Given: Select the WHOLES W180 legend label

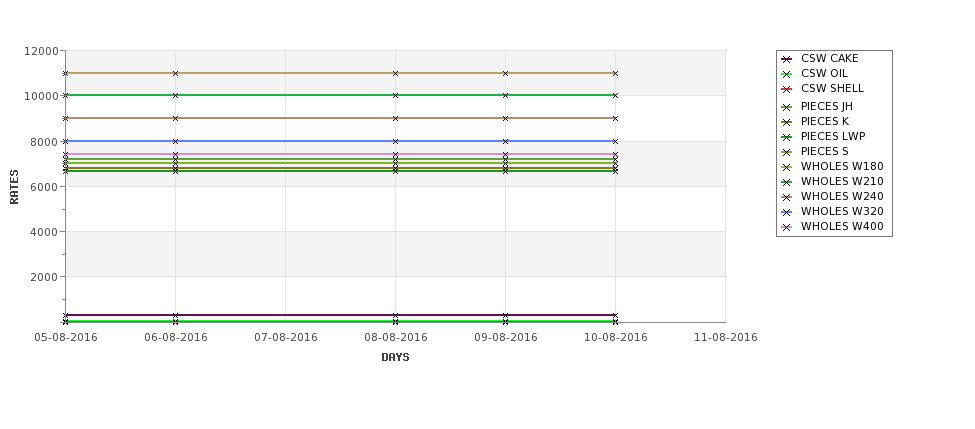Looking at the screenshot, I should click(842, 167).
